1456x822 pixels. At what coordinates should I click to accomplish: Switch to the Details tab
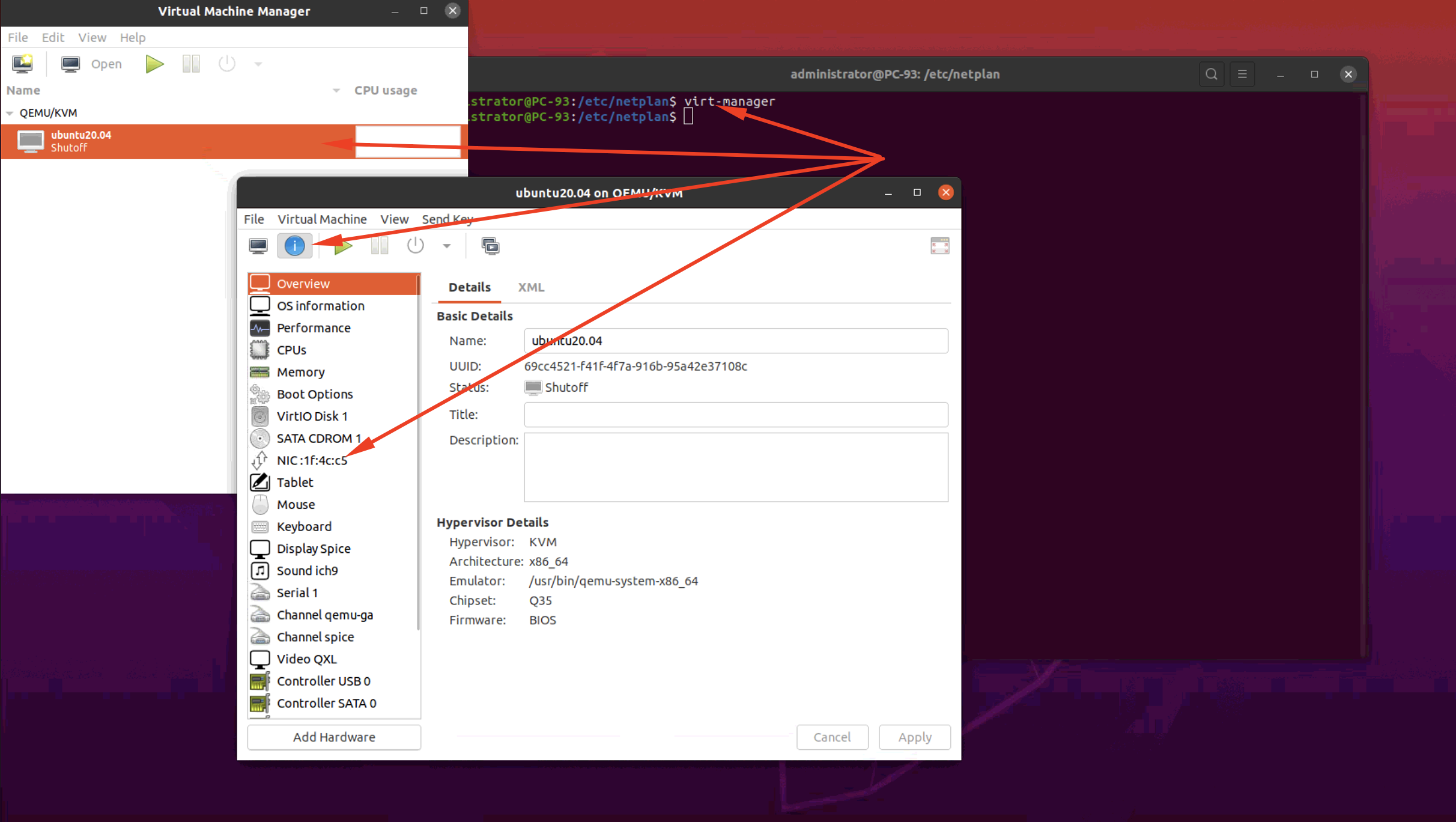pos(470,287)
